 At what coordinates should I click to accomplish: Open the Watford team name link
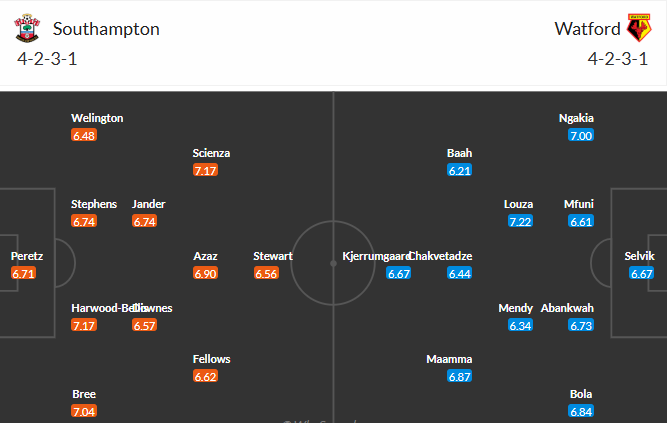585,28
